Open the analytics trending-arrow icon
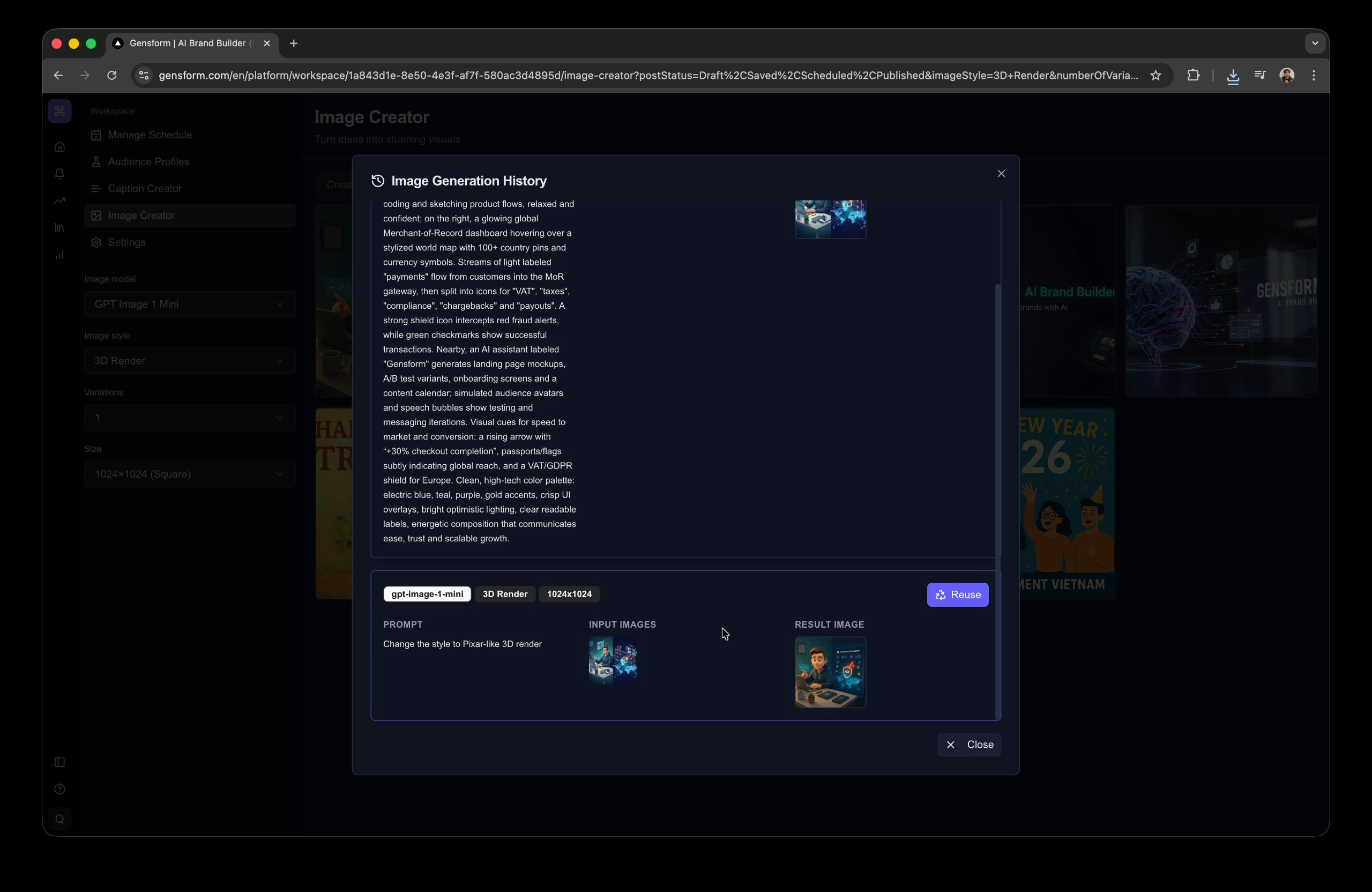This screenshot has width=1372, height=892. point(59,200)
